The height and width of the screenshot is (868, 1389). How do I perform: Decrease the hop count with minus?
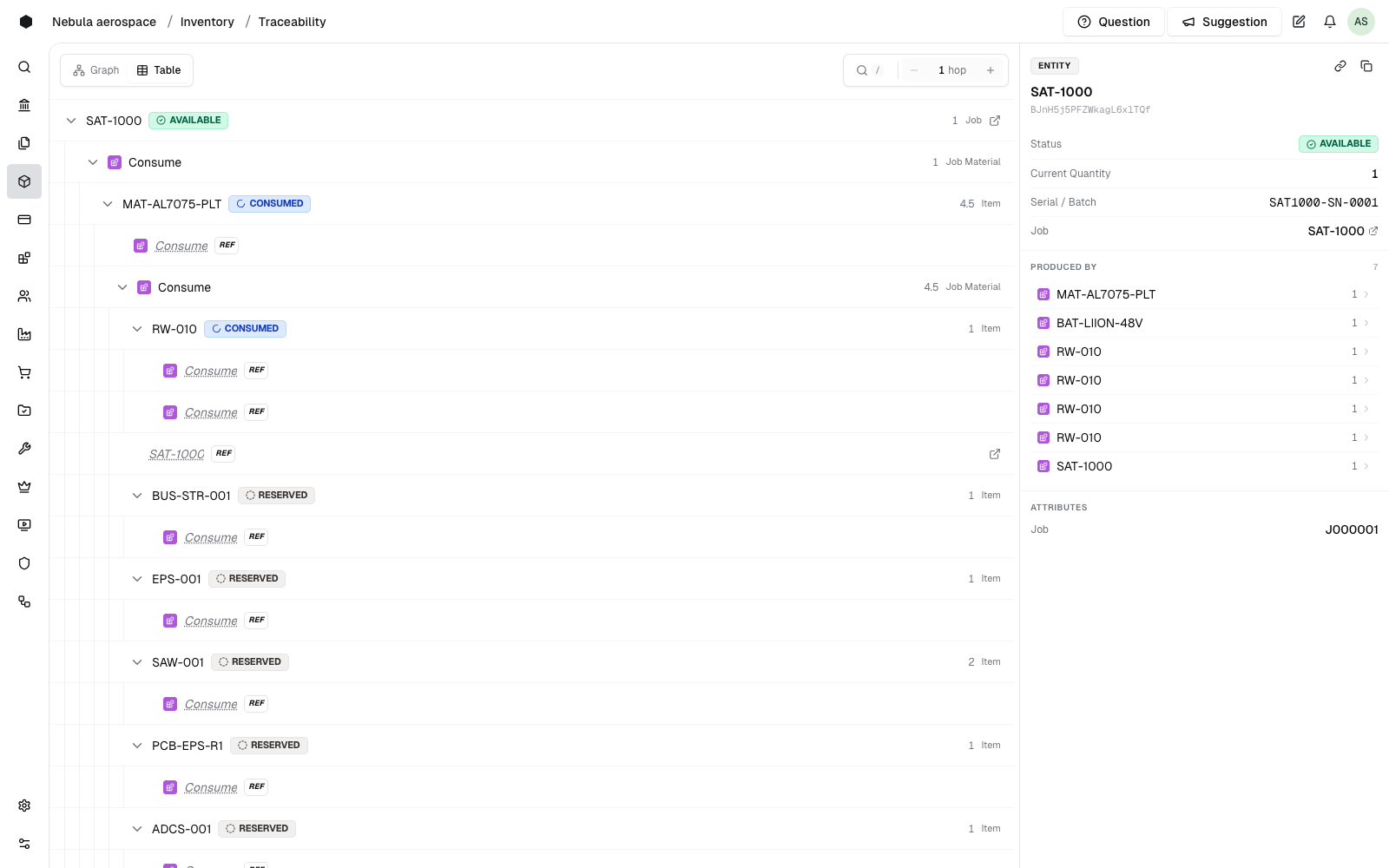914,70
